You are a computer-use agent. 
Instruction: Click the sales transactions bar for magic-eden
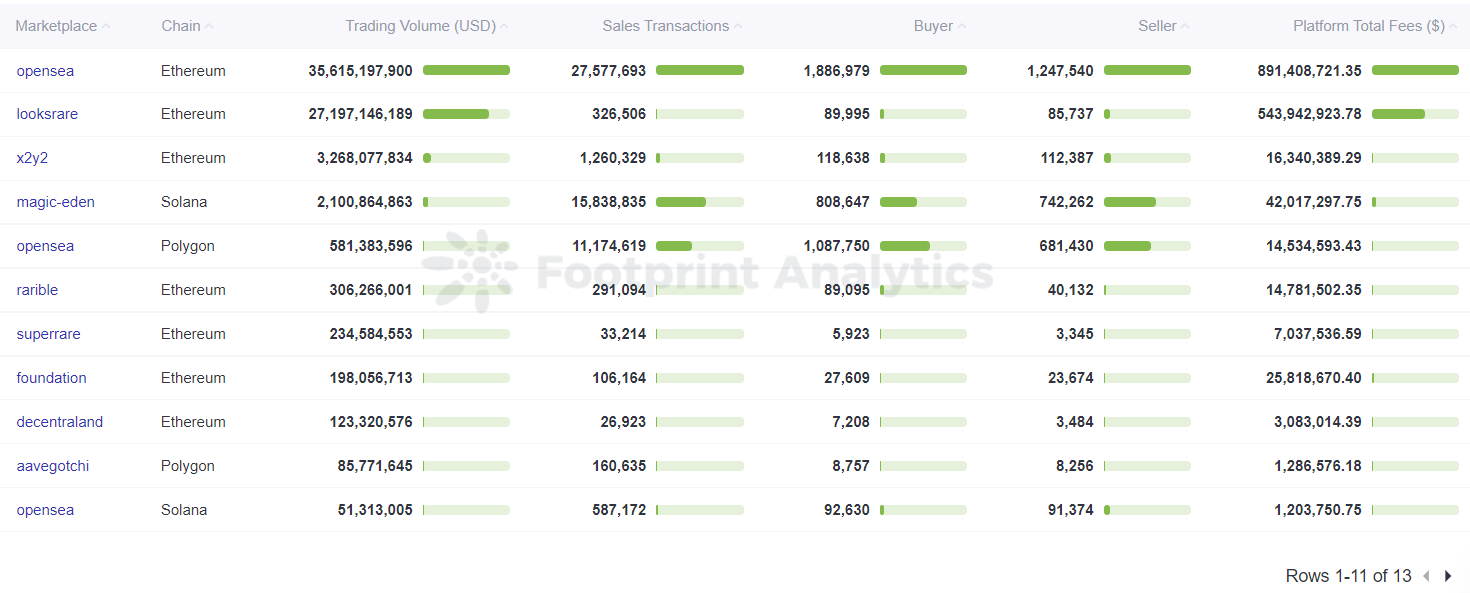[x=700, y=202]
